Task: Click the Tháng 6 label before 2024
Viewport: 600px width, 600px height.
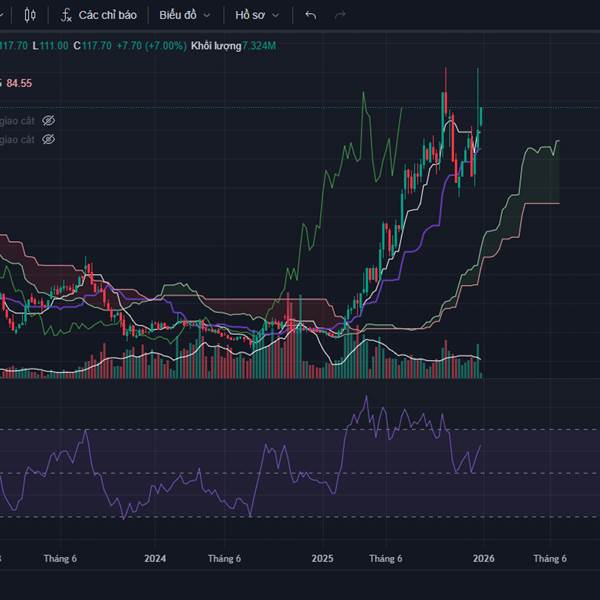Action: click(60, 559)
